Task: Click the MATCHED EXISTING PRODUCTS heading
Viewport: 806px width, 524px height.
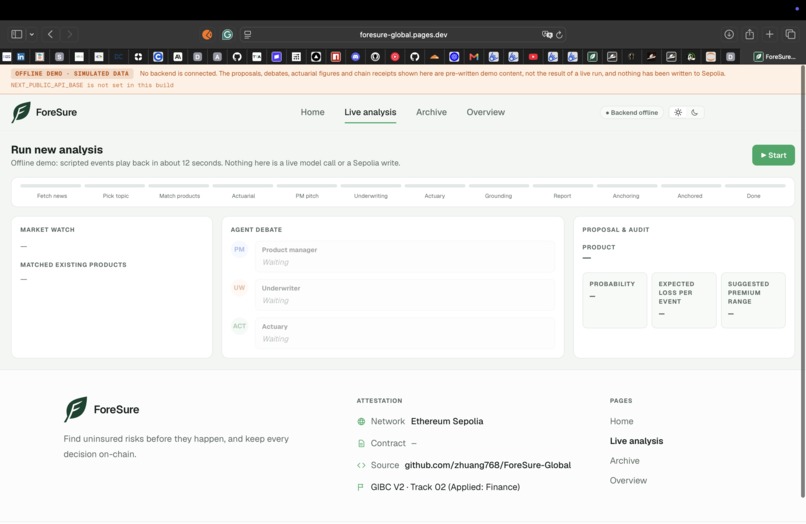Action: pyautogui.click(x=73, y=265)
